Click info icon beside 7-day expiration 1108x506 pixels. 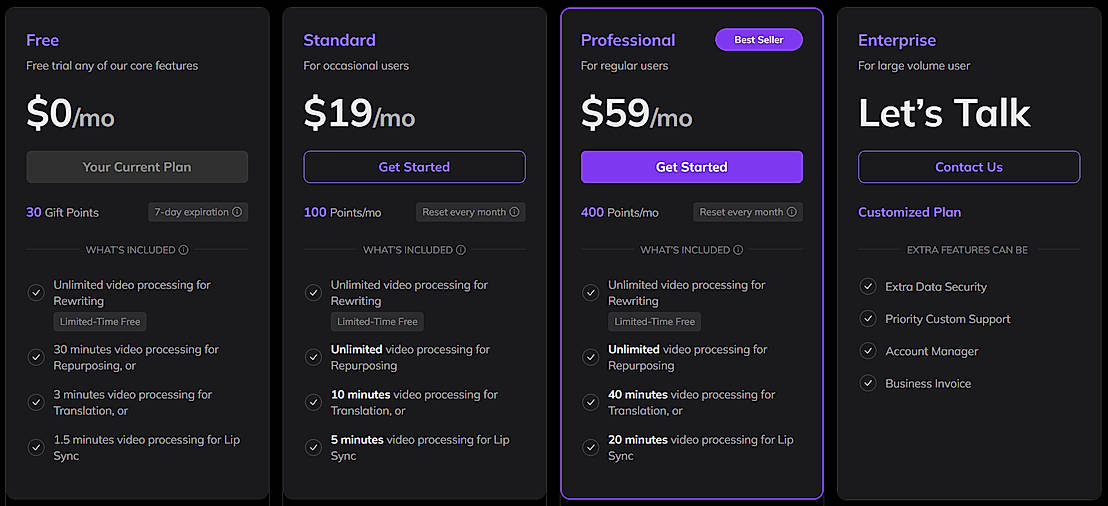click(x=237, y=212)
